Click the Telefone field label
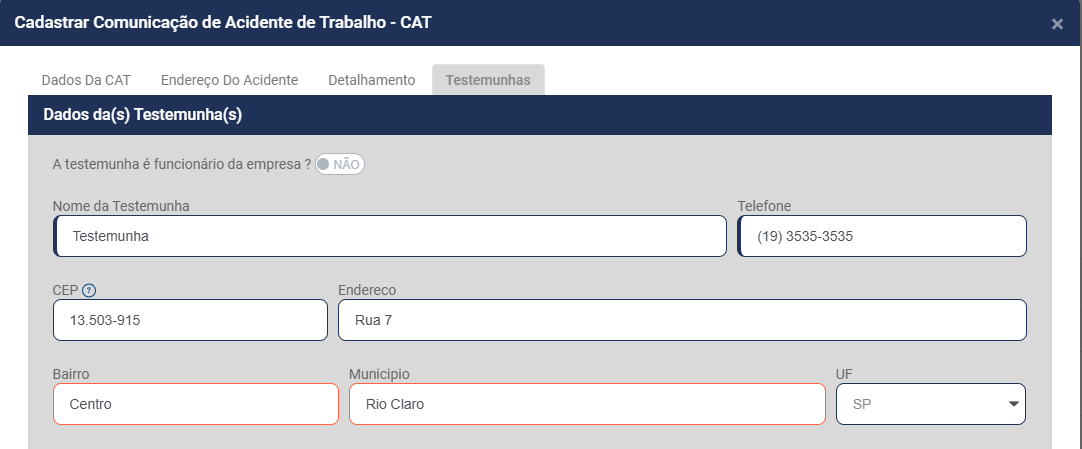 (764, 206)
